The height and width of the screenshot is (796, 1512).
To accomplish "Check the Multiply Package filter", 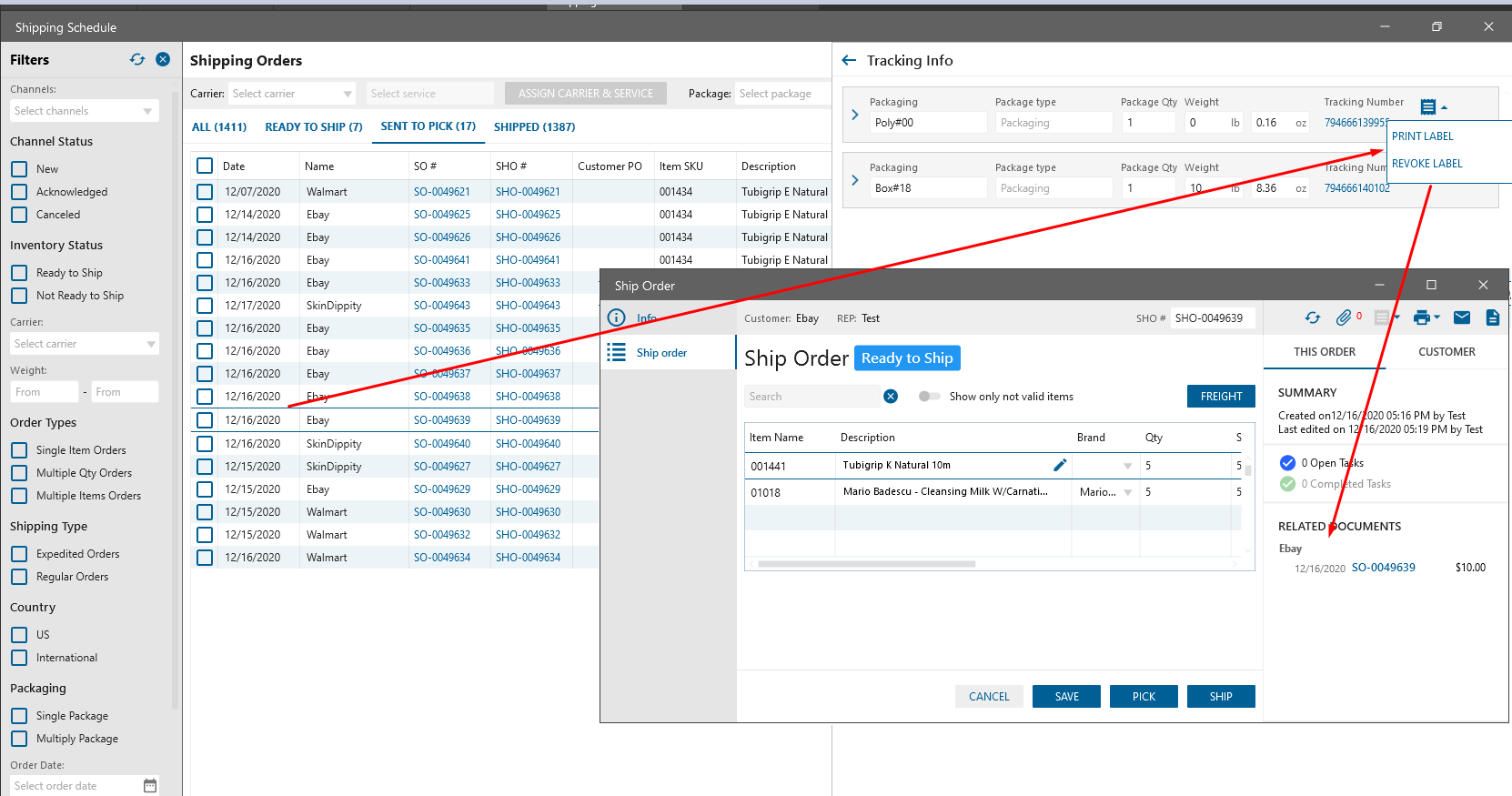I will (x=19, y=739).
